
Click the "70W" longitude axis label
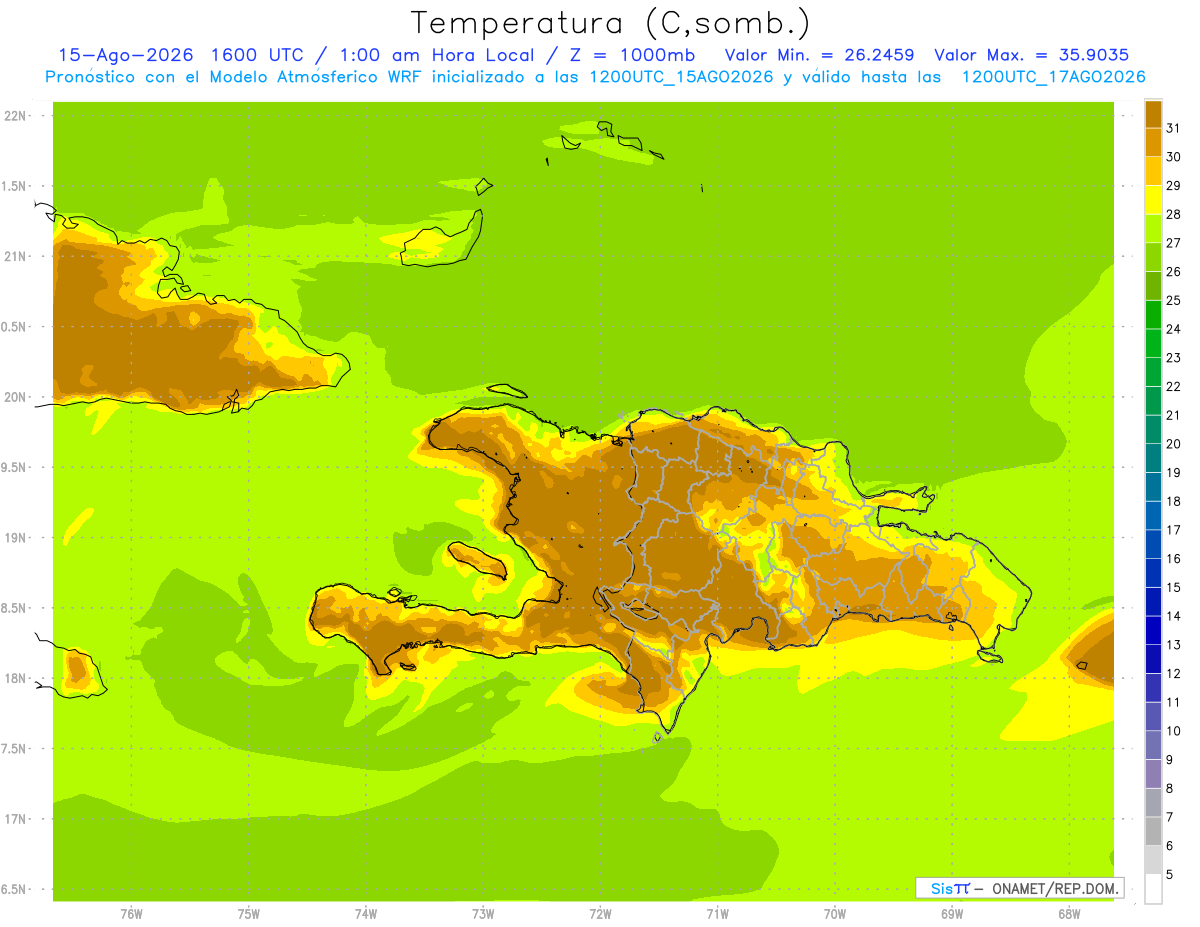pos(834,914)
